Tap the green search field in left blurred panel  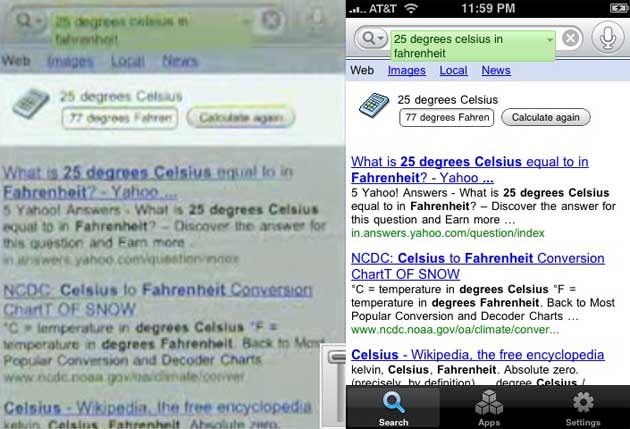(x=151, y=30)
